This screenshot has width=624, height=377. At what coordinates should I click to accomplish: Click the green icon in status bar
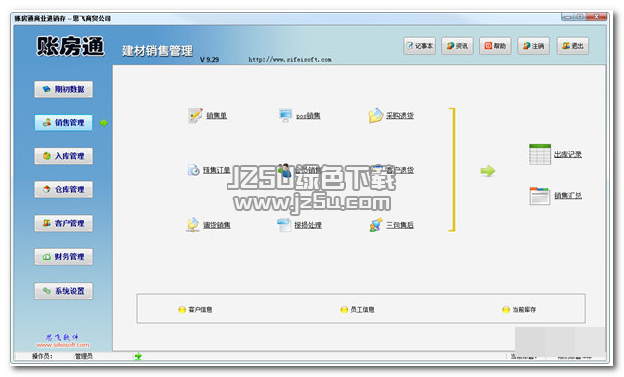point(138,356)
